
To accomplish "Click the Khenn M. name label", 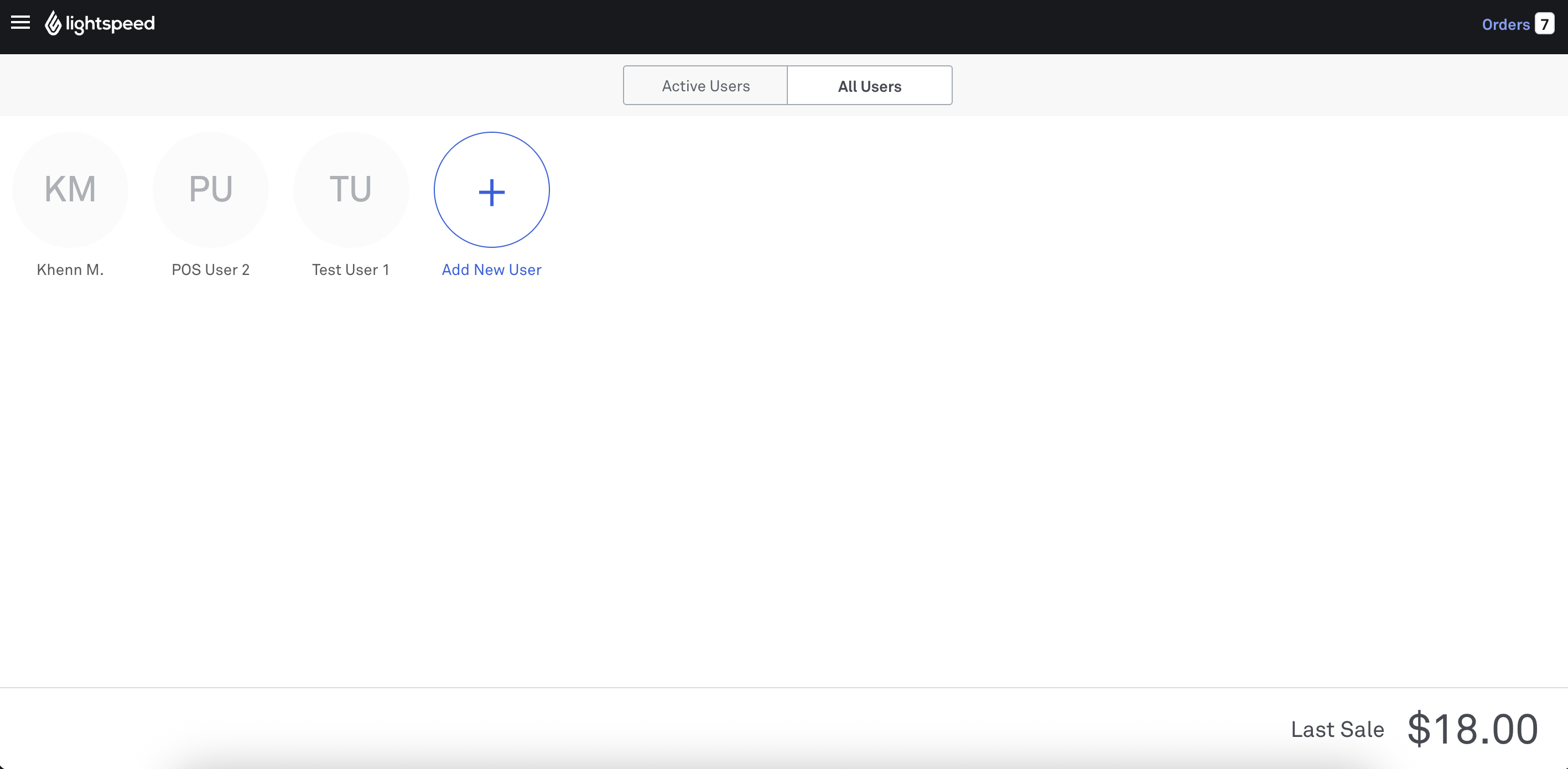I will tap(70, 269).
